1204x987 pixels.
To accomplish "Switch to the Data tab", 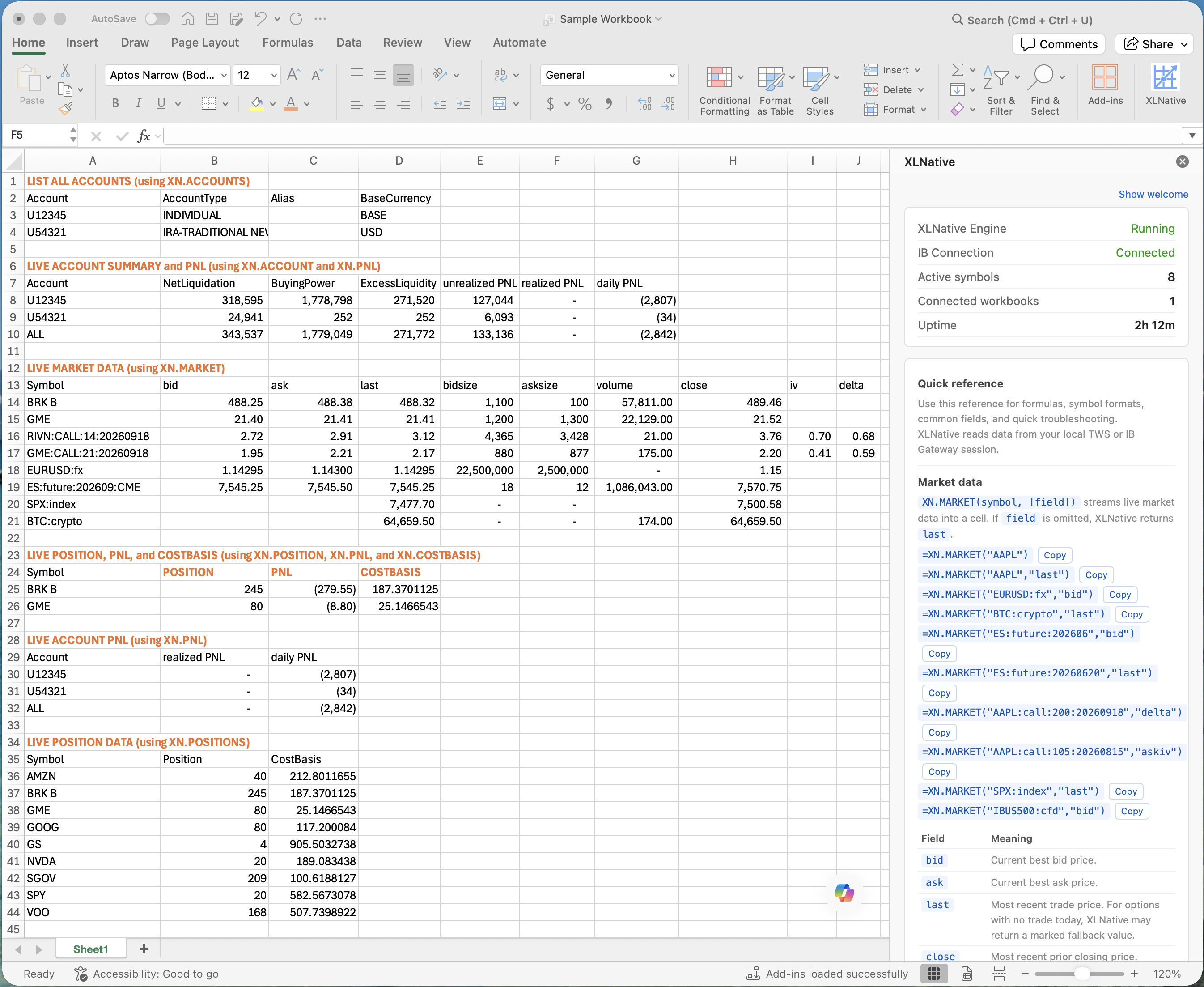I will [349, 43].
